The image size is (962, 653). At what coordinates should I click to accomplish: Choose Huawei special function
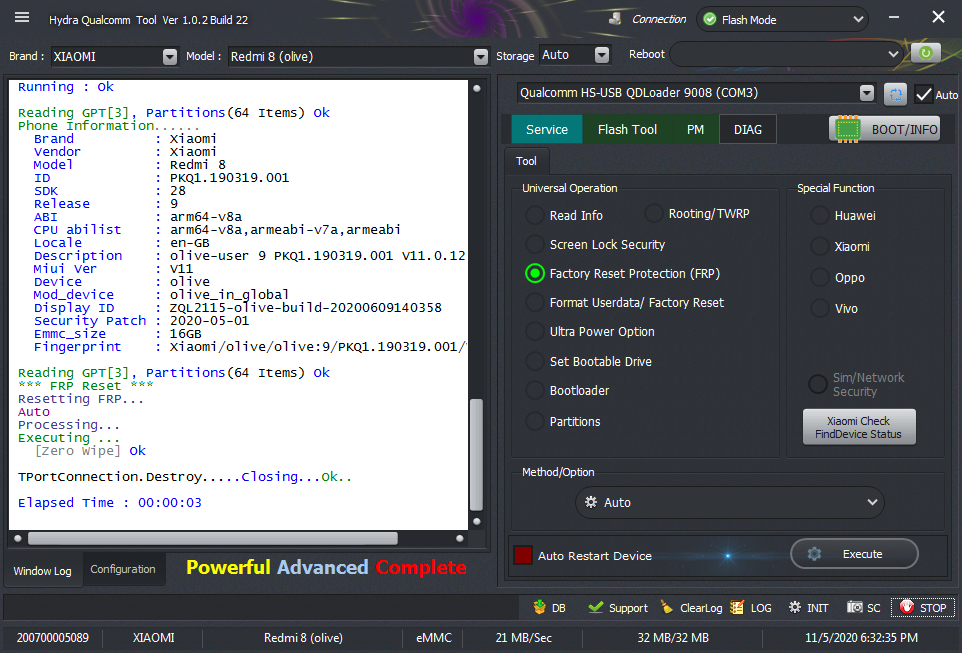pos(843,215)
